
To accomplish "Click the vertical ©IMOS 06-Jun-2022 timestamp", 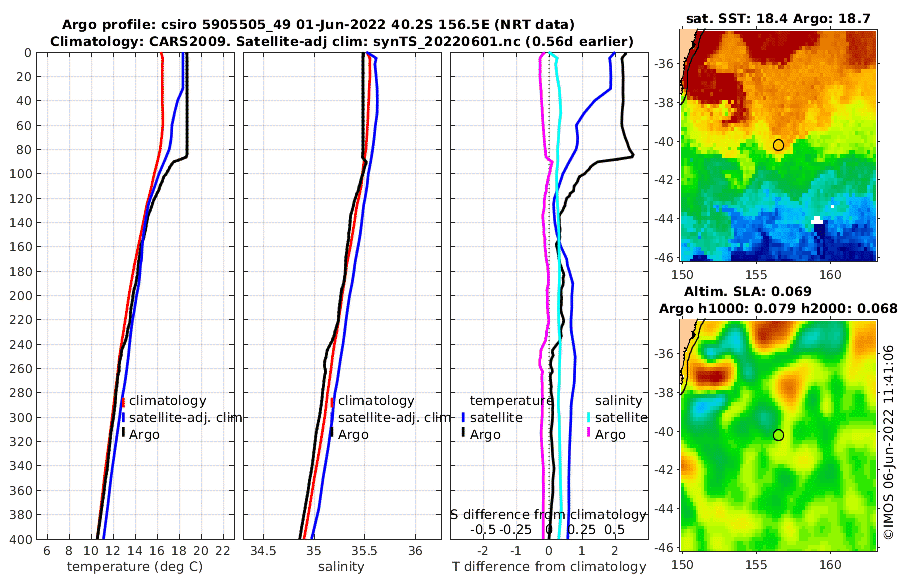I will [x=889, y=442].
